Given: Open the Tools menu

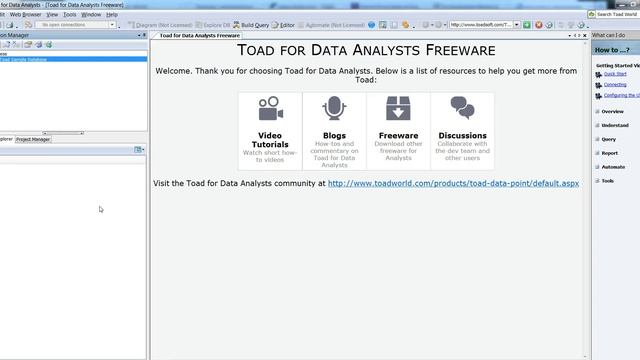Looking at the screenshot, I should (69, 14).
